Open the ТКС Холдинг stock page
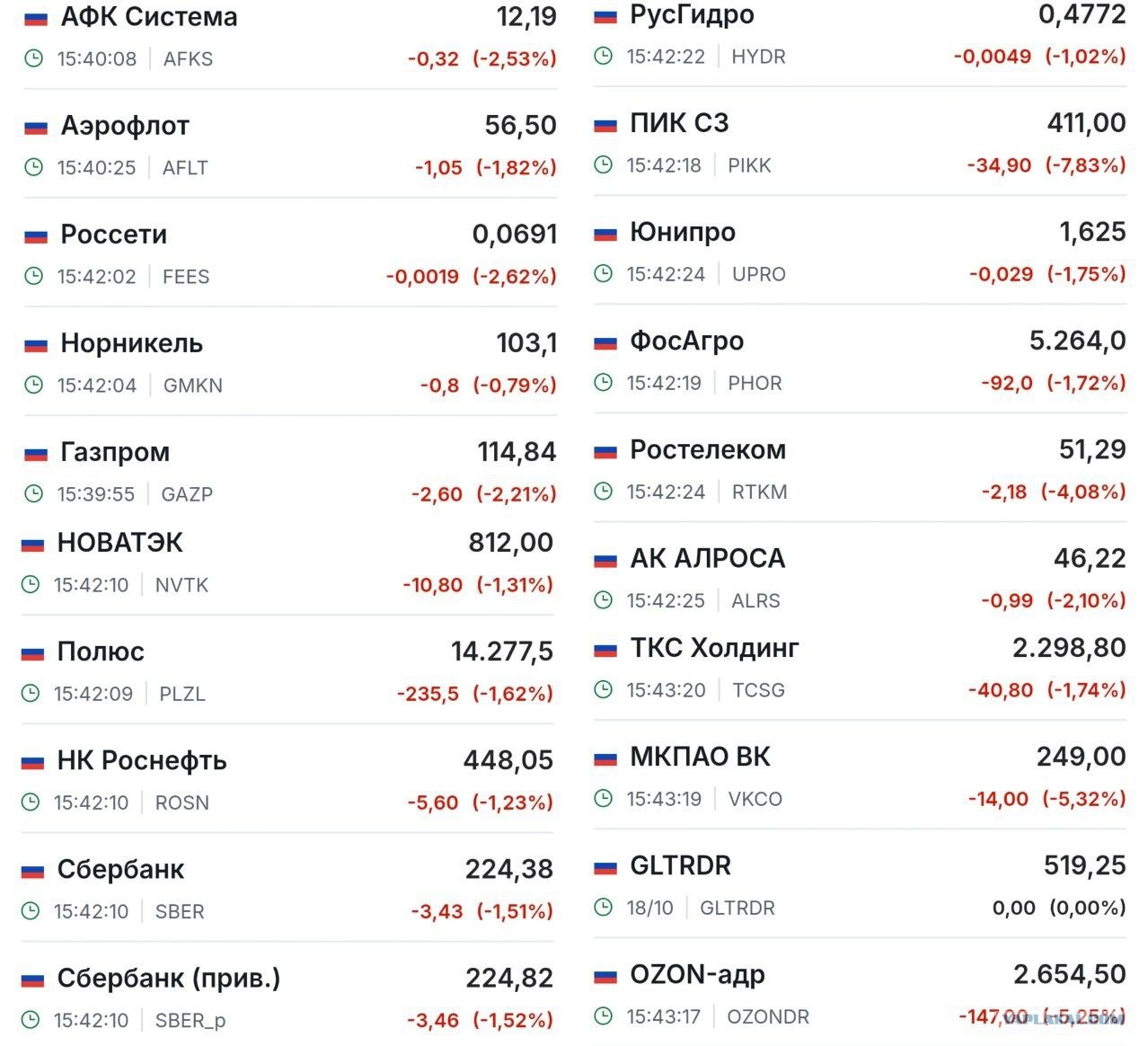Screen dimensions: 1148x1046 714,648
